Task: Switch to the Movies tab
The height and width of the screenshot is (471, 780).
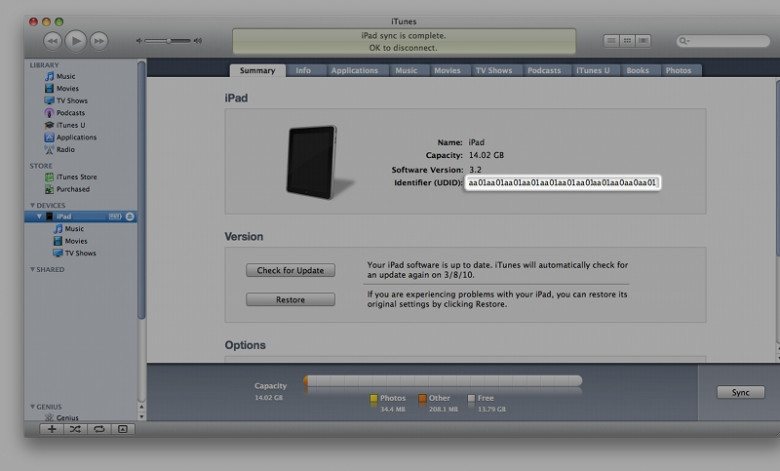Action: [x=447, y=71]
